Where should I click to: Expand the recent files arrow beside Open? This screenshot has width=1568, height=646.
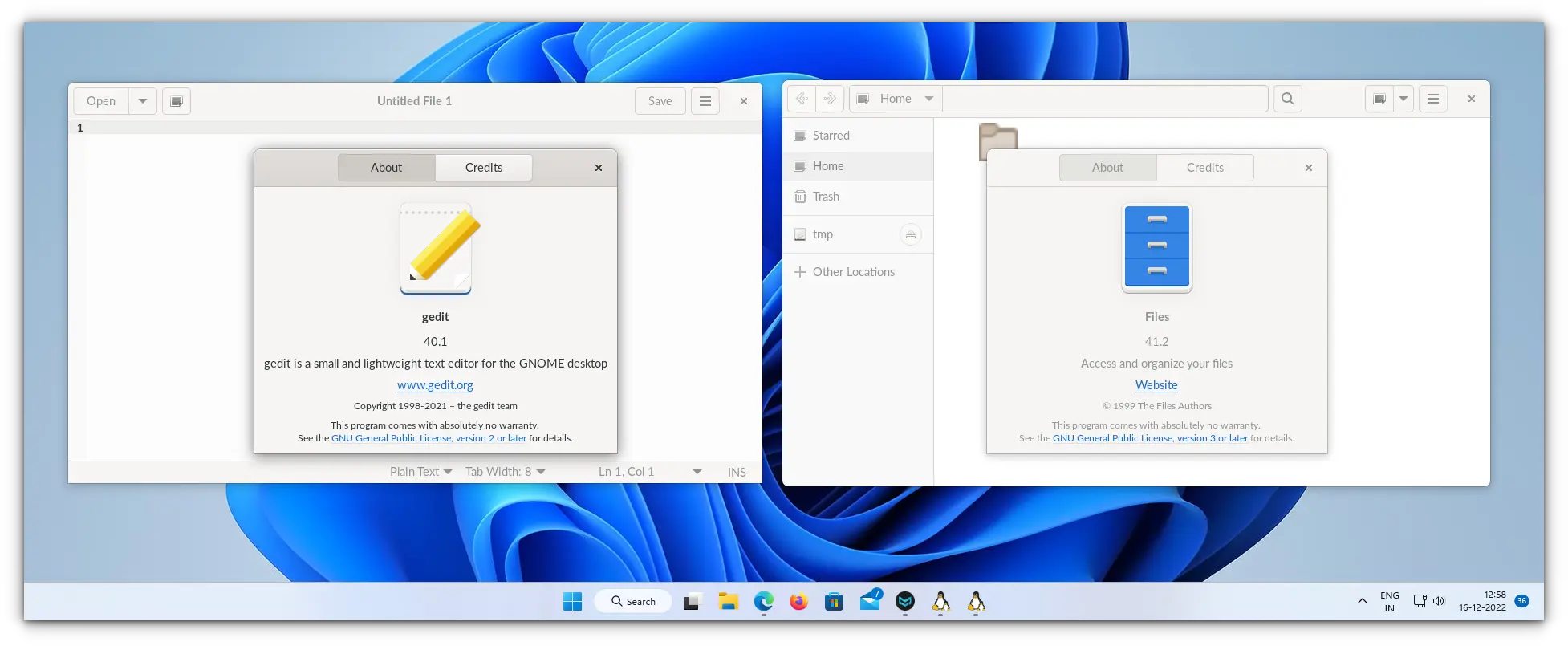pyautogui.click(x=143, y=101)
